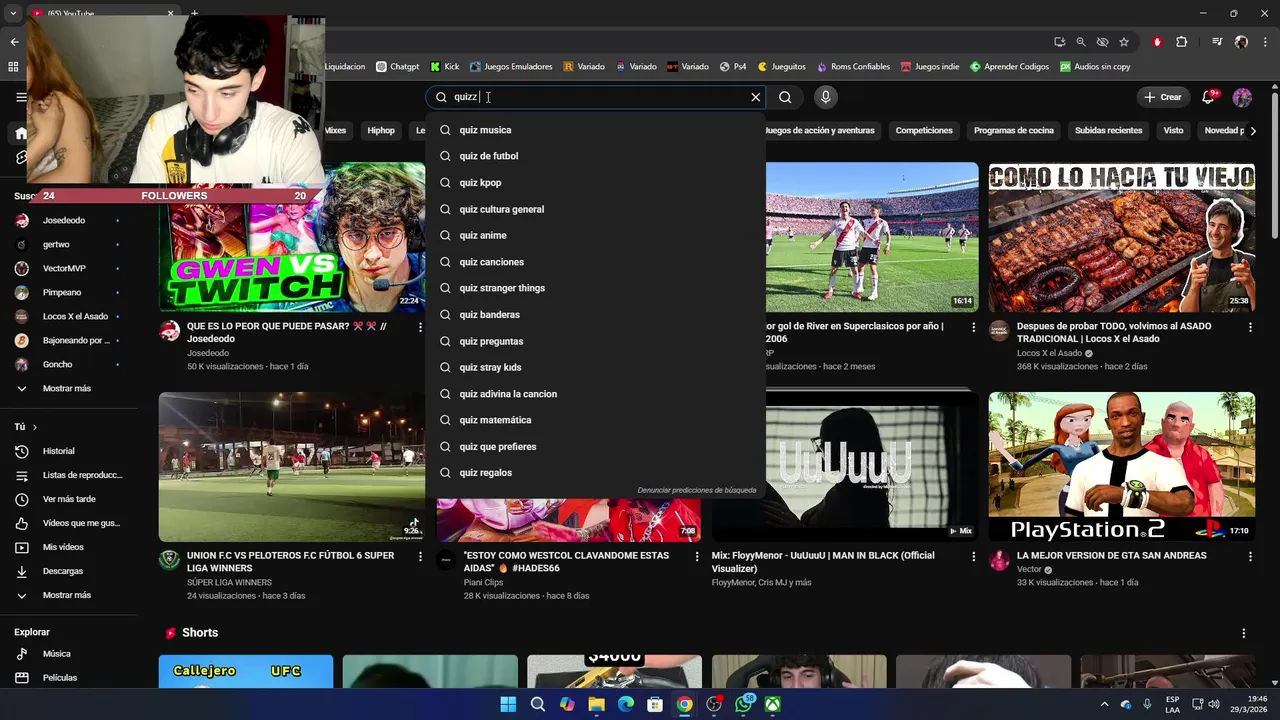Screen dimensions: 1280x720
Task: Click the zoom magnifier in the address bar
Action: (1081, 42)
